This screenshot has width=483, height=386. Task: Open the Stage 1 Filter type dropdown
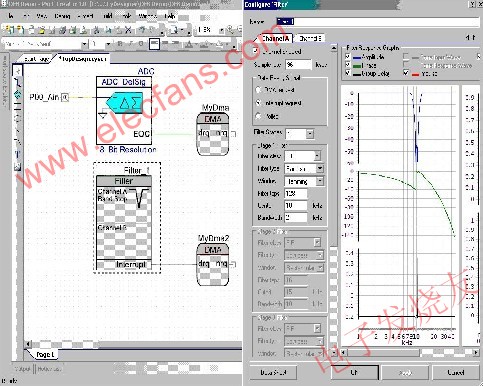[320, 169]
